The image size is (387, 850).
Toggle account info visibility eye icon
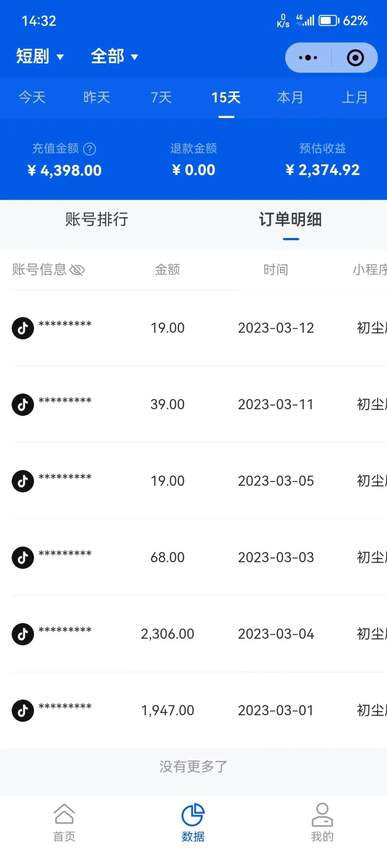(78, 270)
